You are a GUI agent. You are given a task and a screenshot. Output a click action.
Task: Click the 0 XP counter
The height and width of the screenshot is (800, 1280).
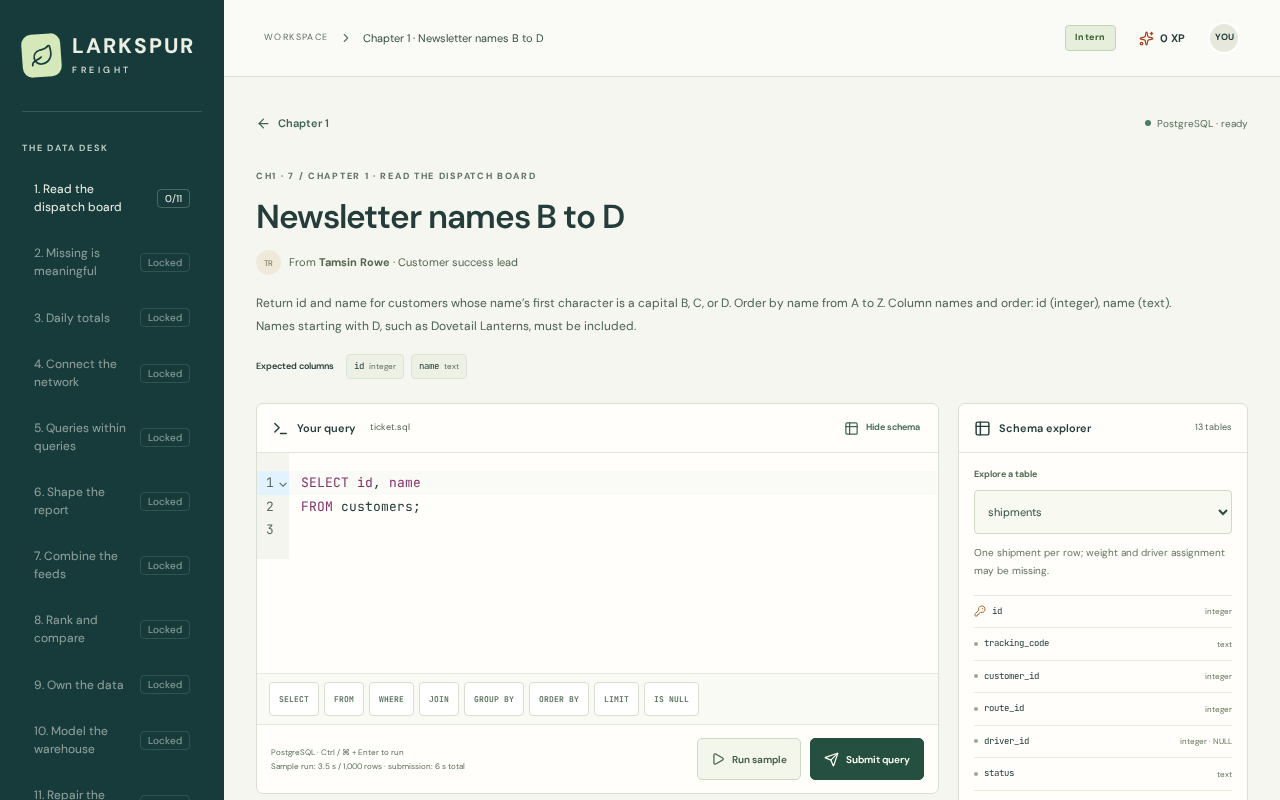[1162, 38]
